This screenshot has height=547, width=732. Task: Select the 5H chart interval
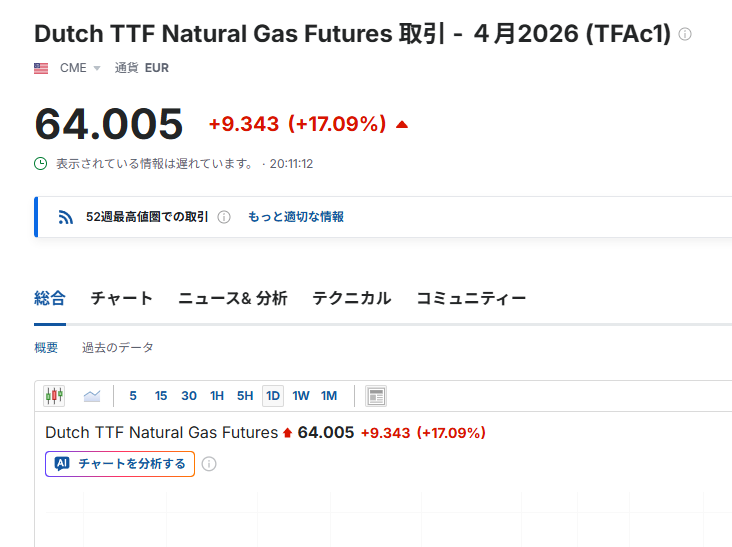245,396
